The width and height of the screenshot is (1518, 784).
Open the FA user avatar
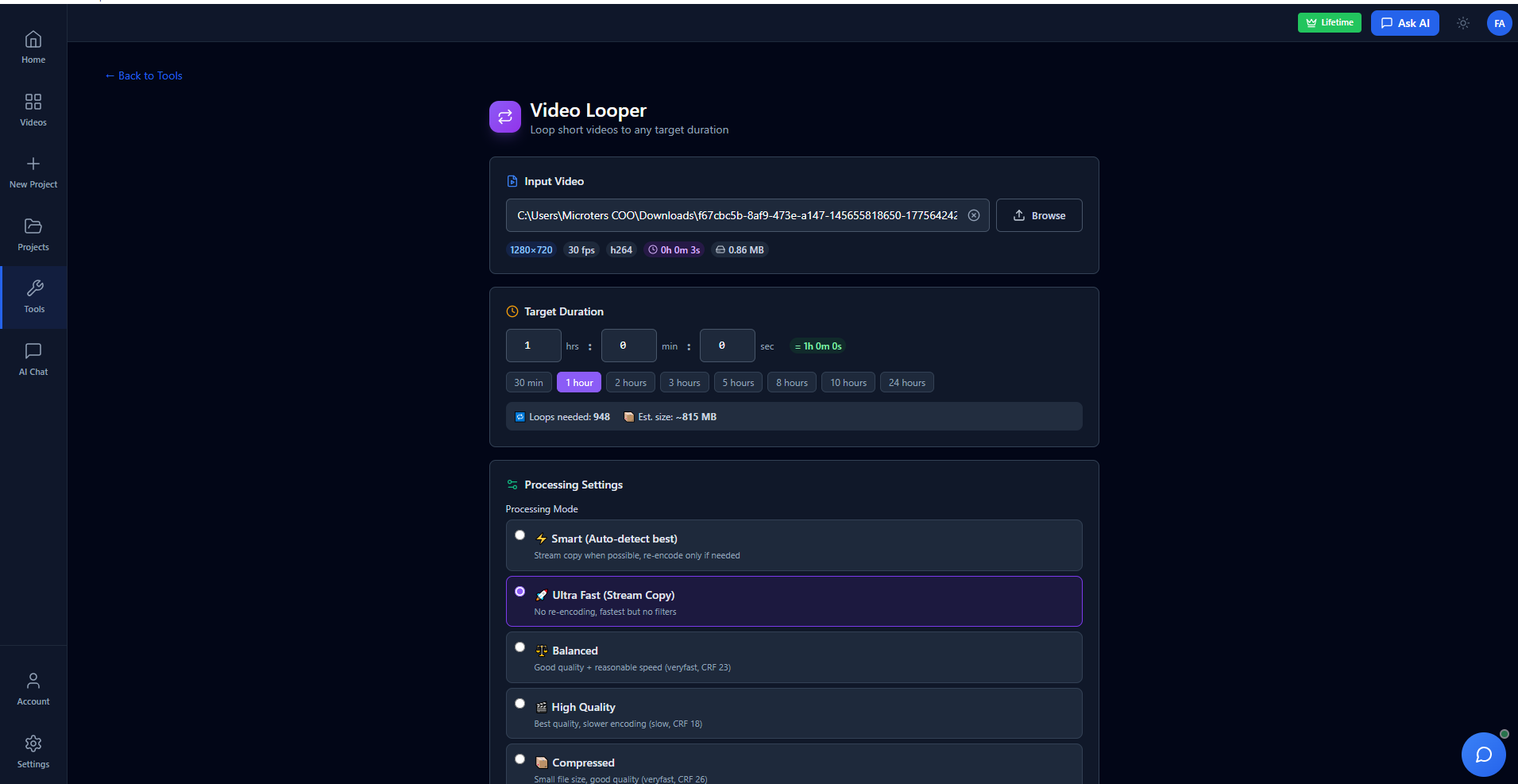[x=1499, y=23]
